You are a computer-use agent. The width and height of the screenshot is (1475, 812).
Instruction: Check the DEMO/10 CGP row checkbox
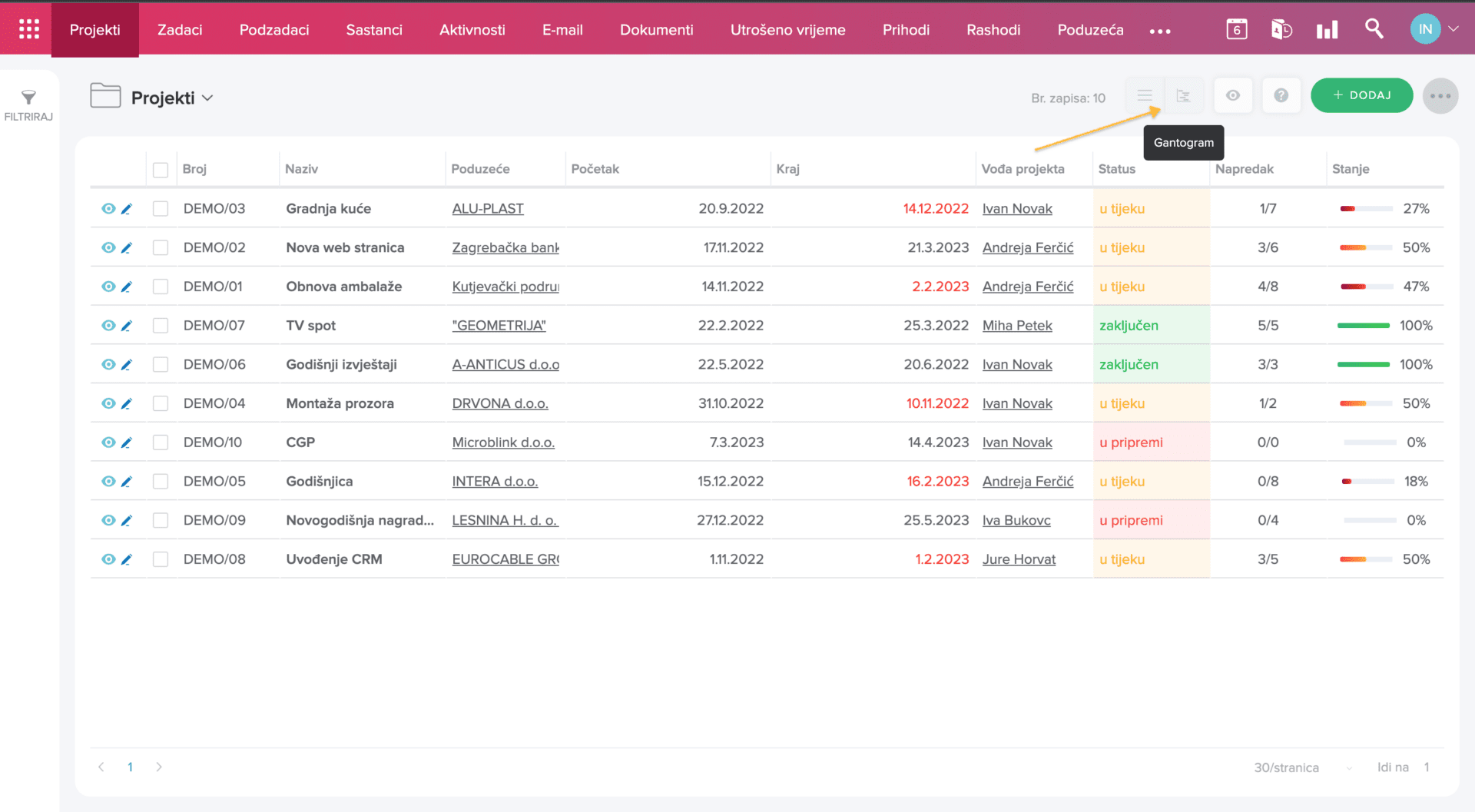point(161,442)
